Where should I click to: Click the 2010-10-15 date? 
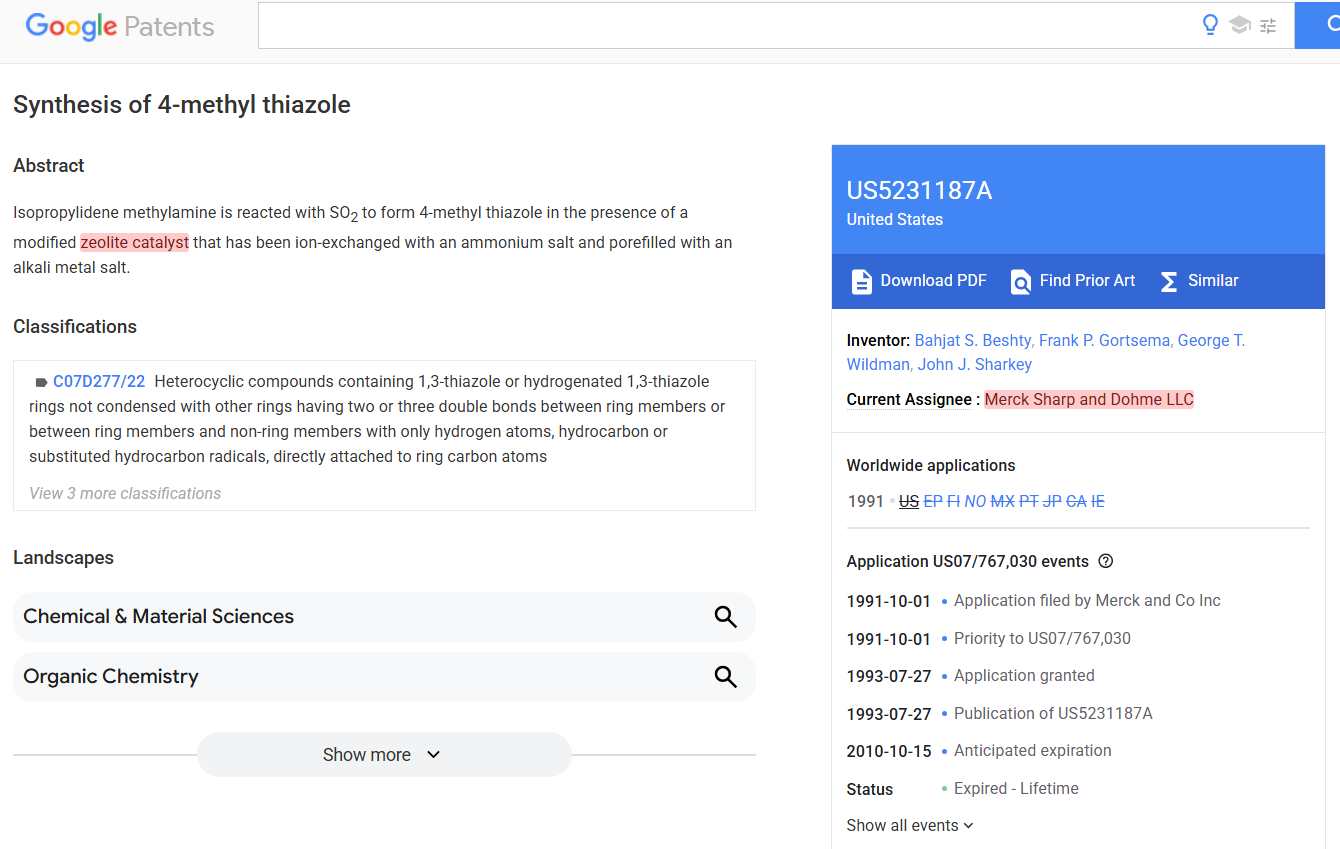(x=889, y=752)
